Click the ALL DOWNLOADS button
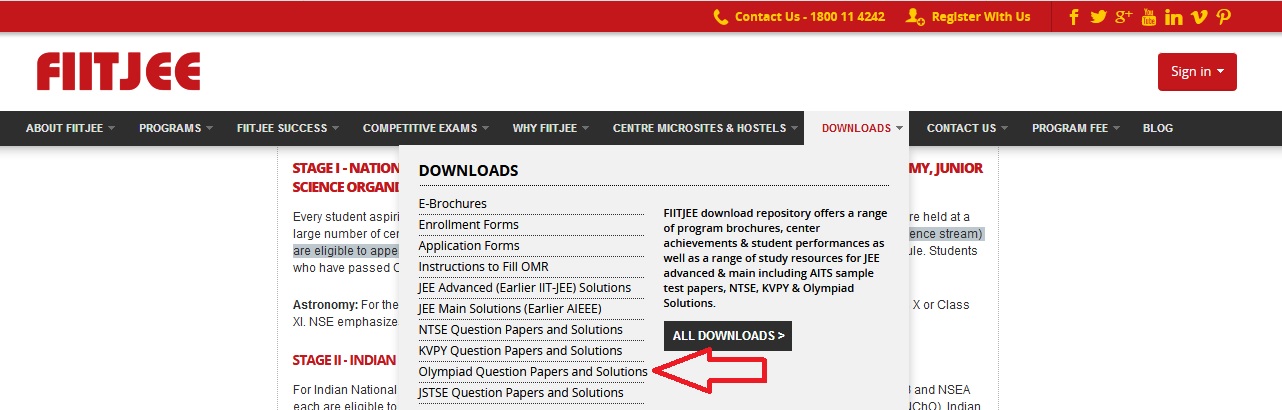Screen dimensions: 1282x410 pyautogui.click(x=728, y=336)
